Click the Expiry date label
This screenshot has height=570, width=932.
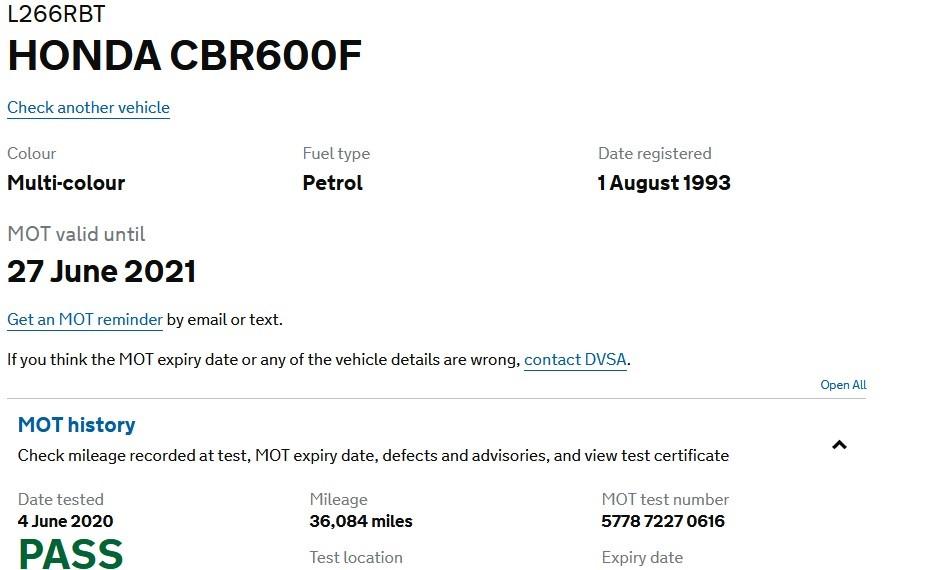[x=642, y=558]
